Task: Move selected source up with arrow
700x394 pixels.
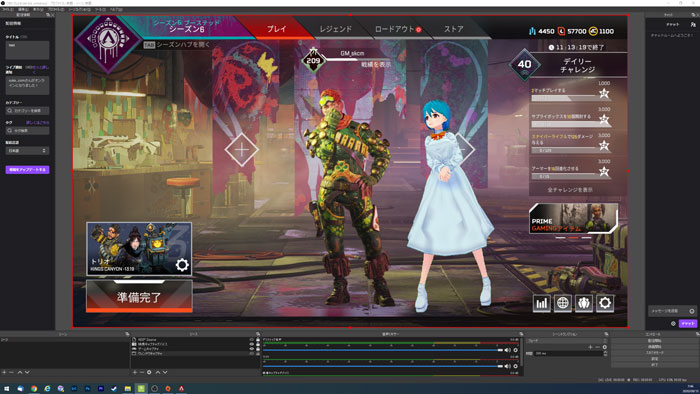Action: click(158, 372)
